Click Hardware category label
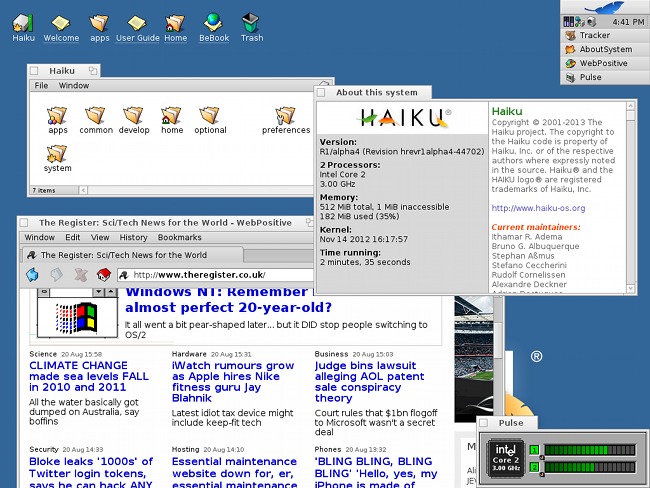Screen dimensions: 650x488 click(189, 354)
